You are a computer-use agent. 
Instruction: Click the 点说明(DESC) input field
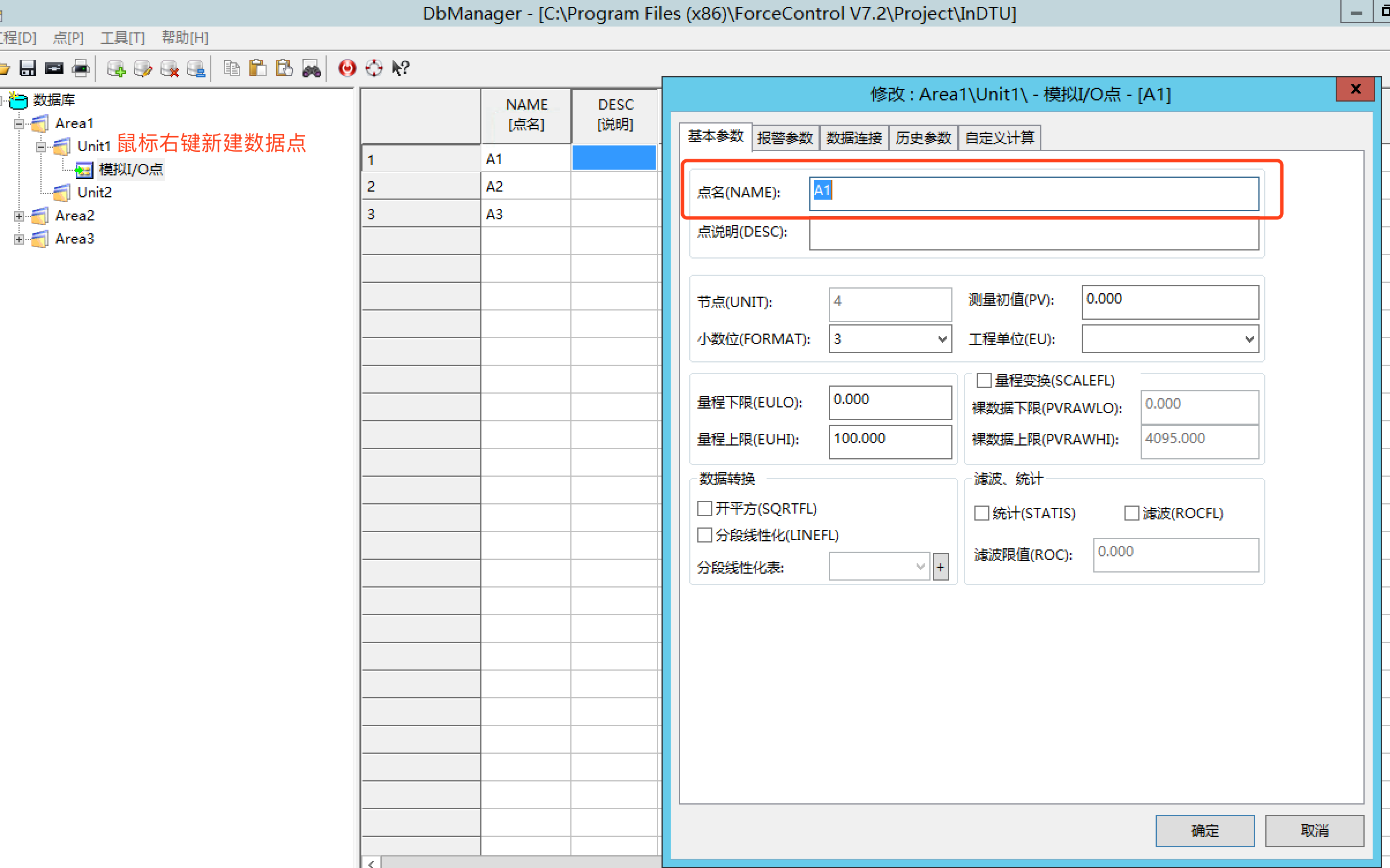[1033, 234]
